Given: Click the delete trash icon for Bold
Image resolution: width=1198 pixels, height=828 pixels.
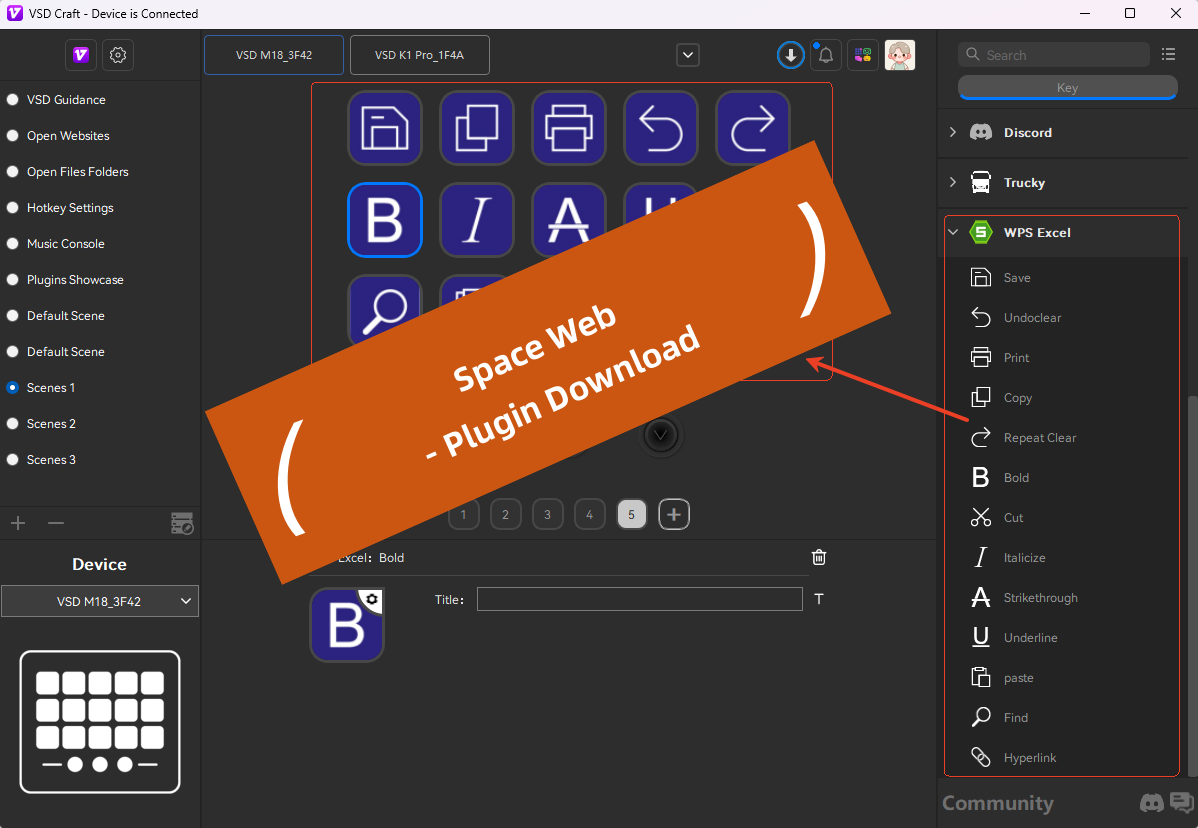Looking at the screenshot, I should tap(819, 558).
